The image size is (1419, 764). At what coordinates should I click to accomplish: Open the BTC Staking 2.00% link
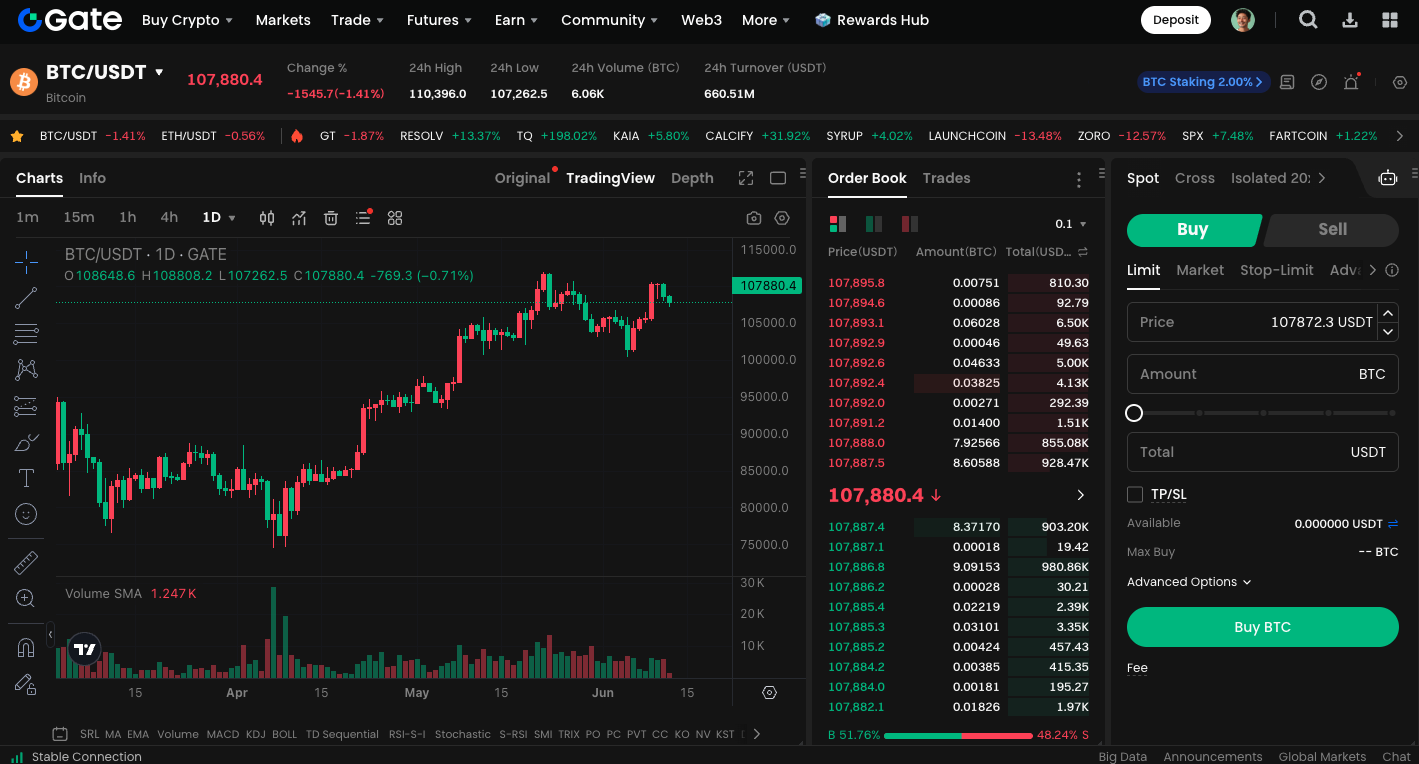coord(1203,82)
